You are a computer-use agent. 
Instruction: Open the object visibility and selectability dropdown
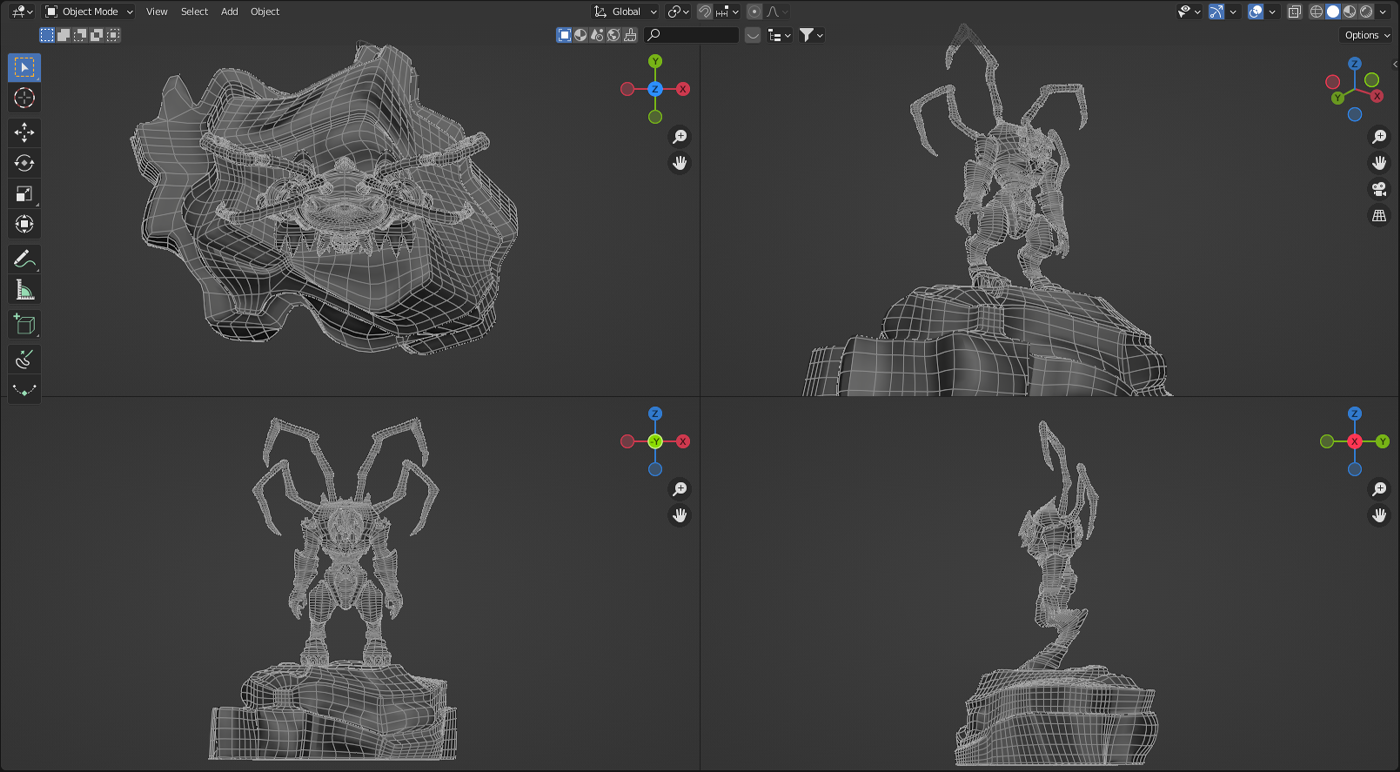1188,12
